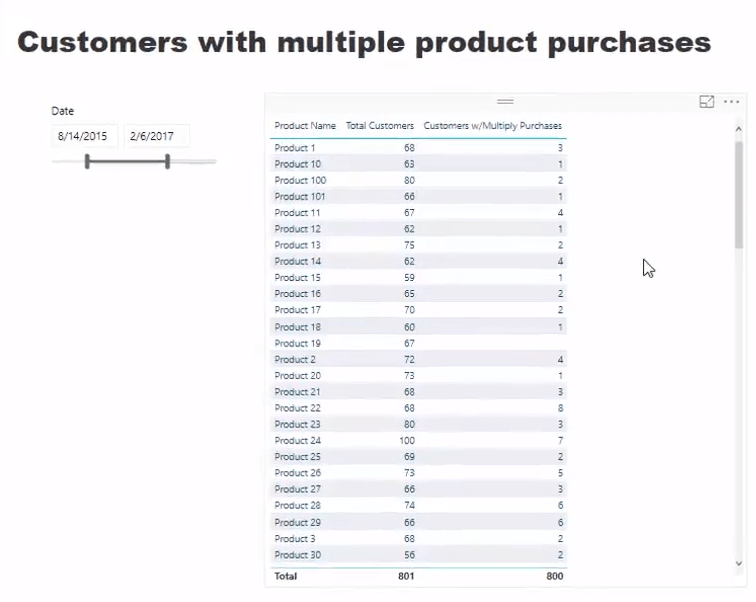Select the Product 30 row

point(418,555)
